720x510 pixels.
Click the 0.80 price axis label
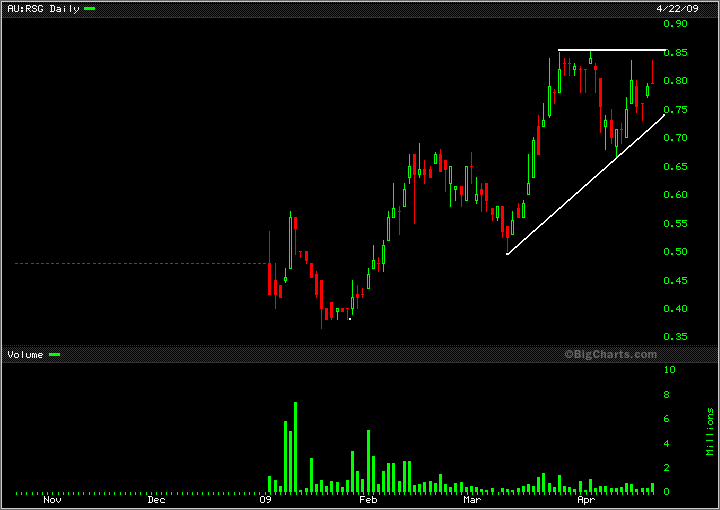pos(675,81)
